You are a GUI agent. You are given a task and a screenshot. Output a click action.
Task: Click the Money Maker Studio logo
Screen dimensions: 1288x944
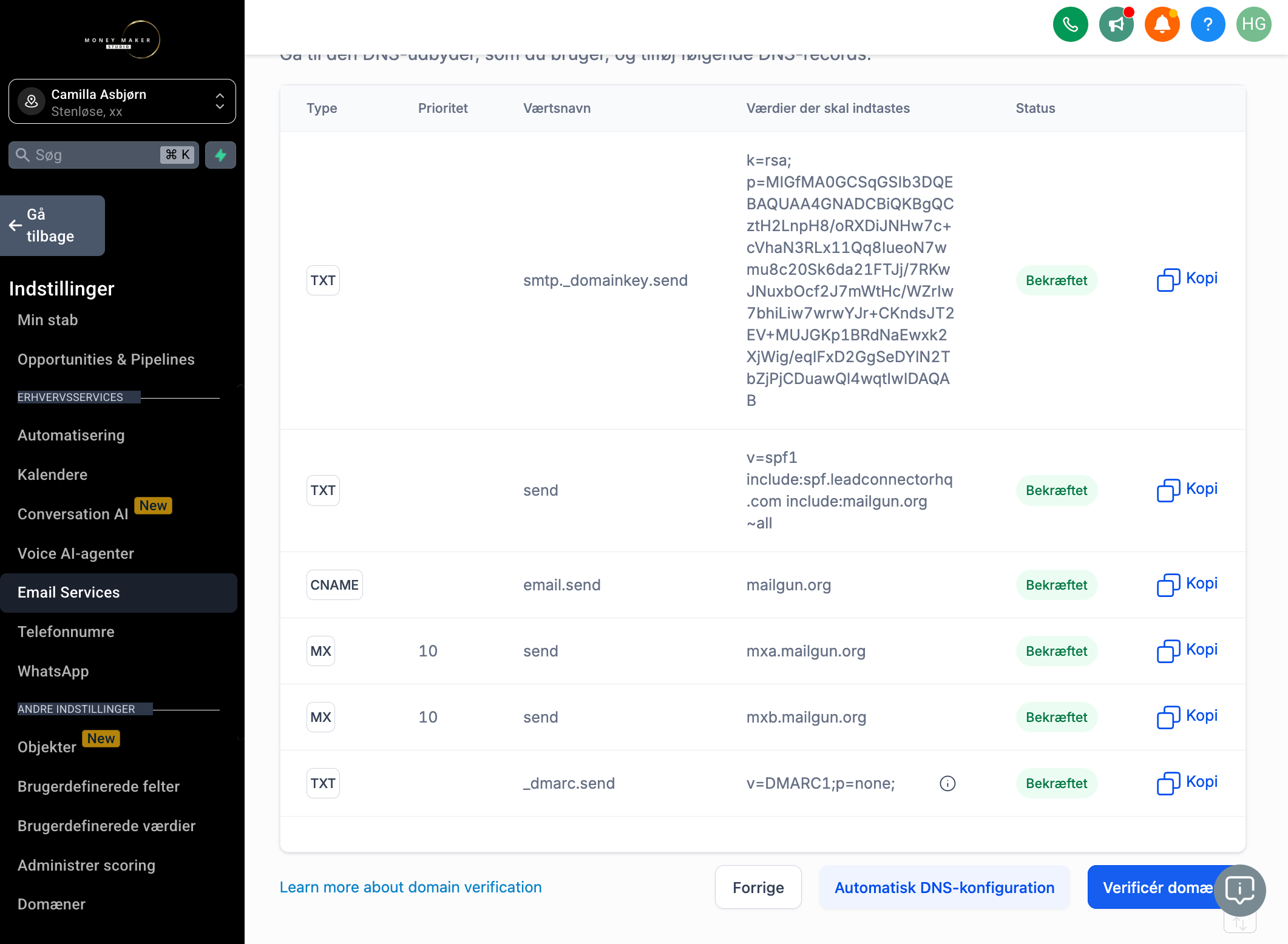point(123,40)
